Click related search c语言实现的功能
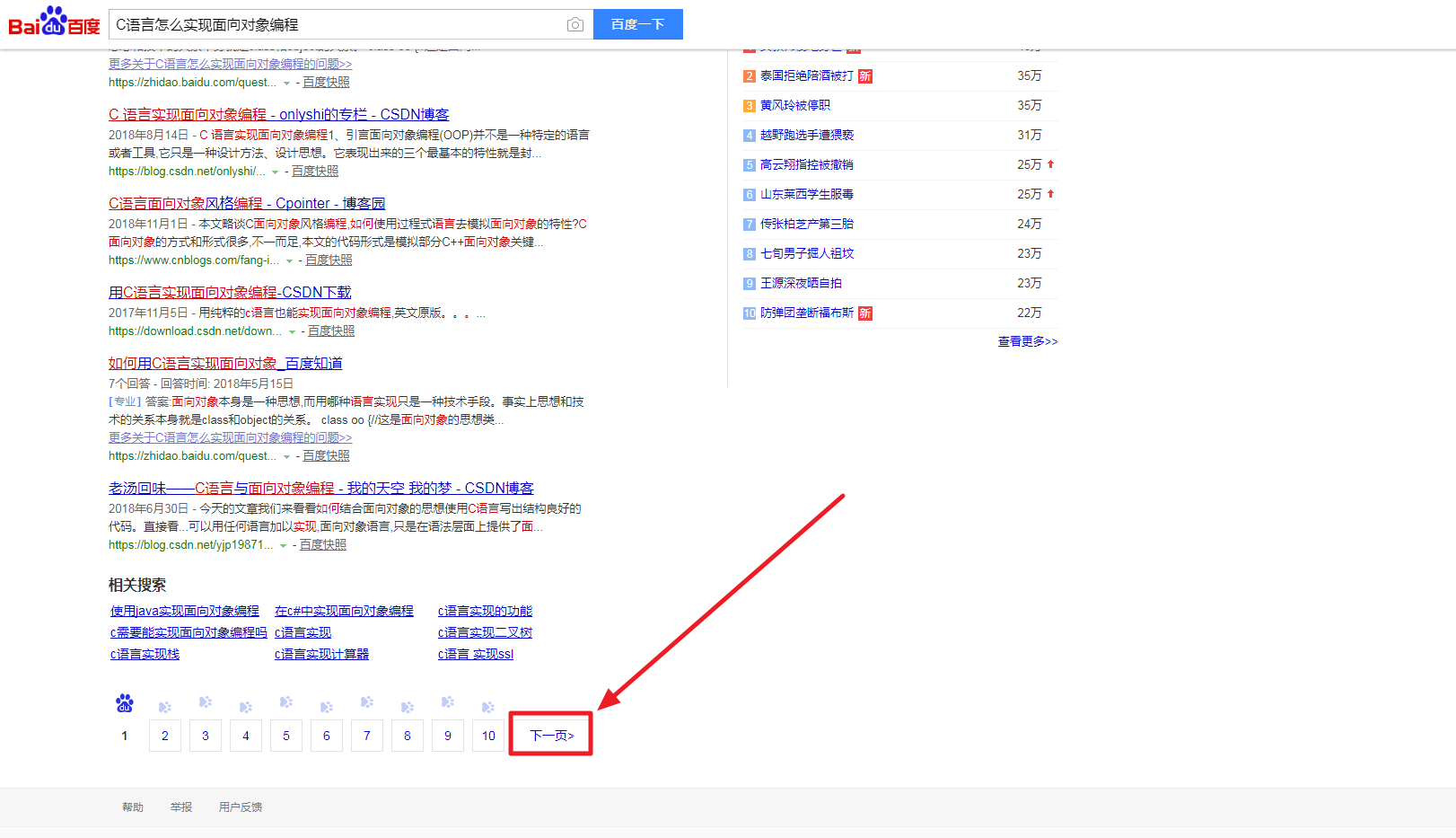Viewport: 1456px width, 838px height. pos(485,611)
